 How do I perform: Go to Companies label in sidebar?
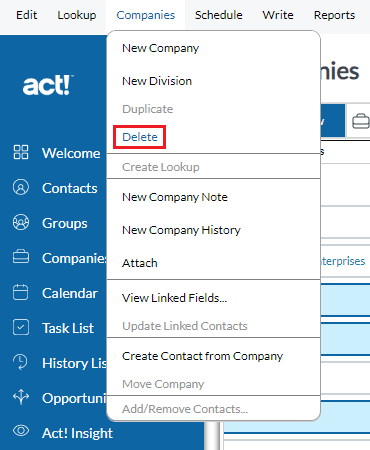point(74,258)
